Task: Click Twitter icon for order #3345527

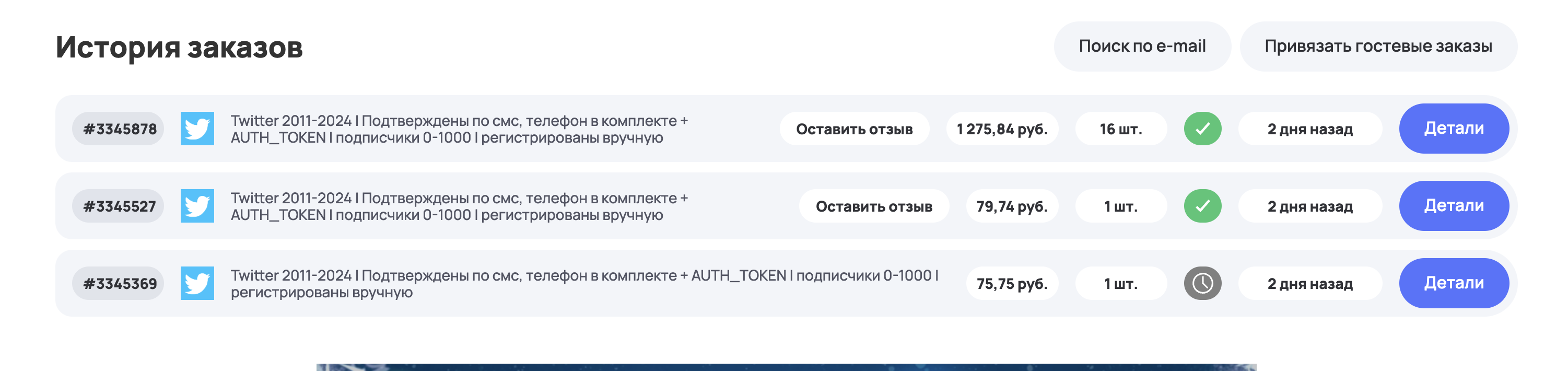Action: point(197,206)
